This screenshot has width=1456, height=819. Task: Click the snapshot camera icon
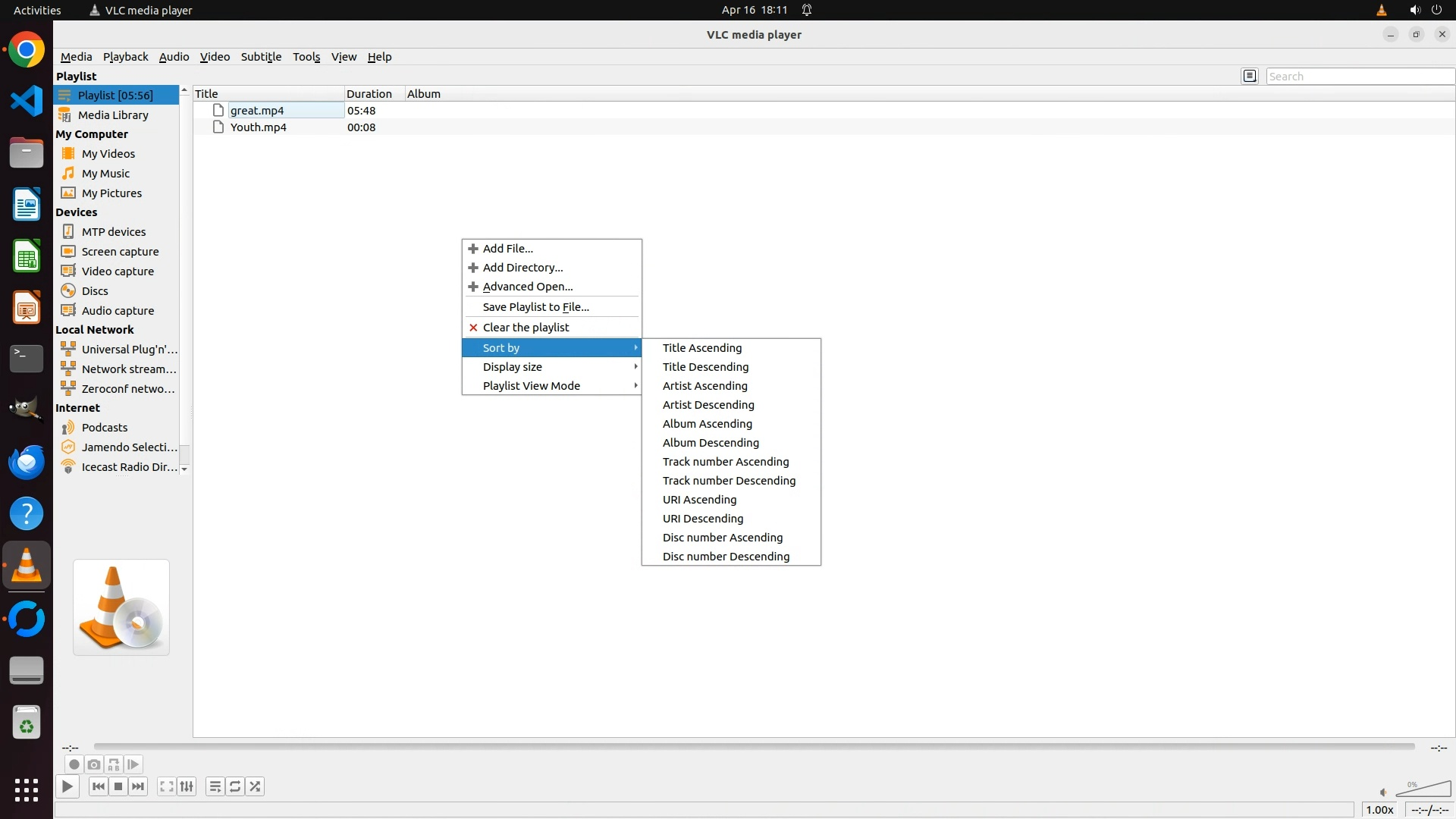coord(94,764)
